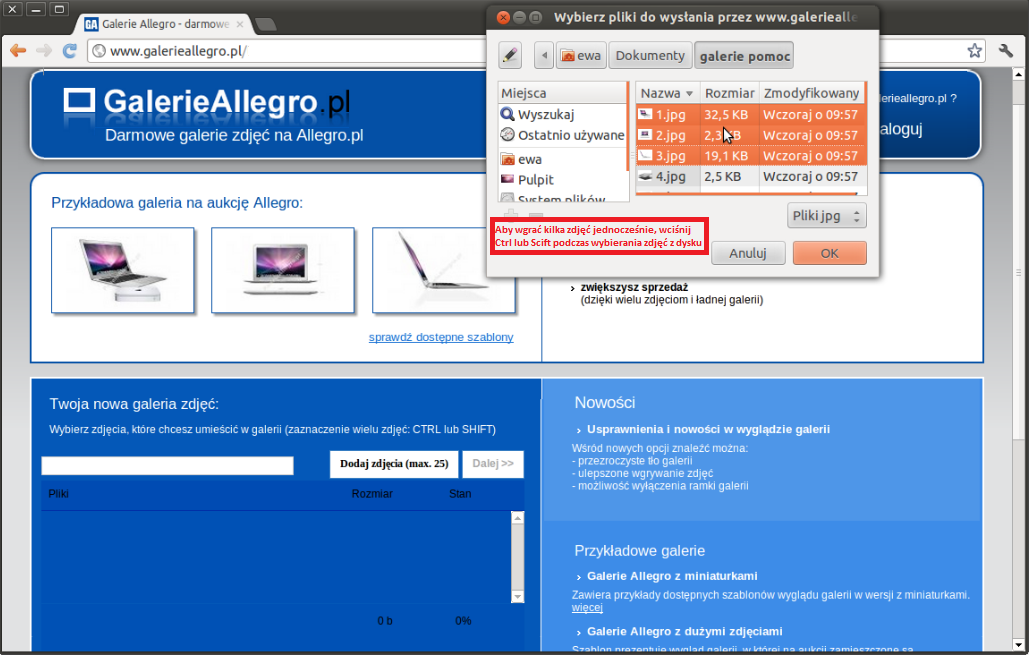The image size is (1029, 655).
Task: Click the browser forward arrow
Action: click(44, 51)
